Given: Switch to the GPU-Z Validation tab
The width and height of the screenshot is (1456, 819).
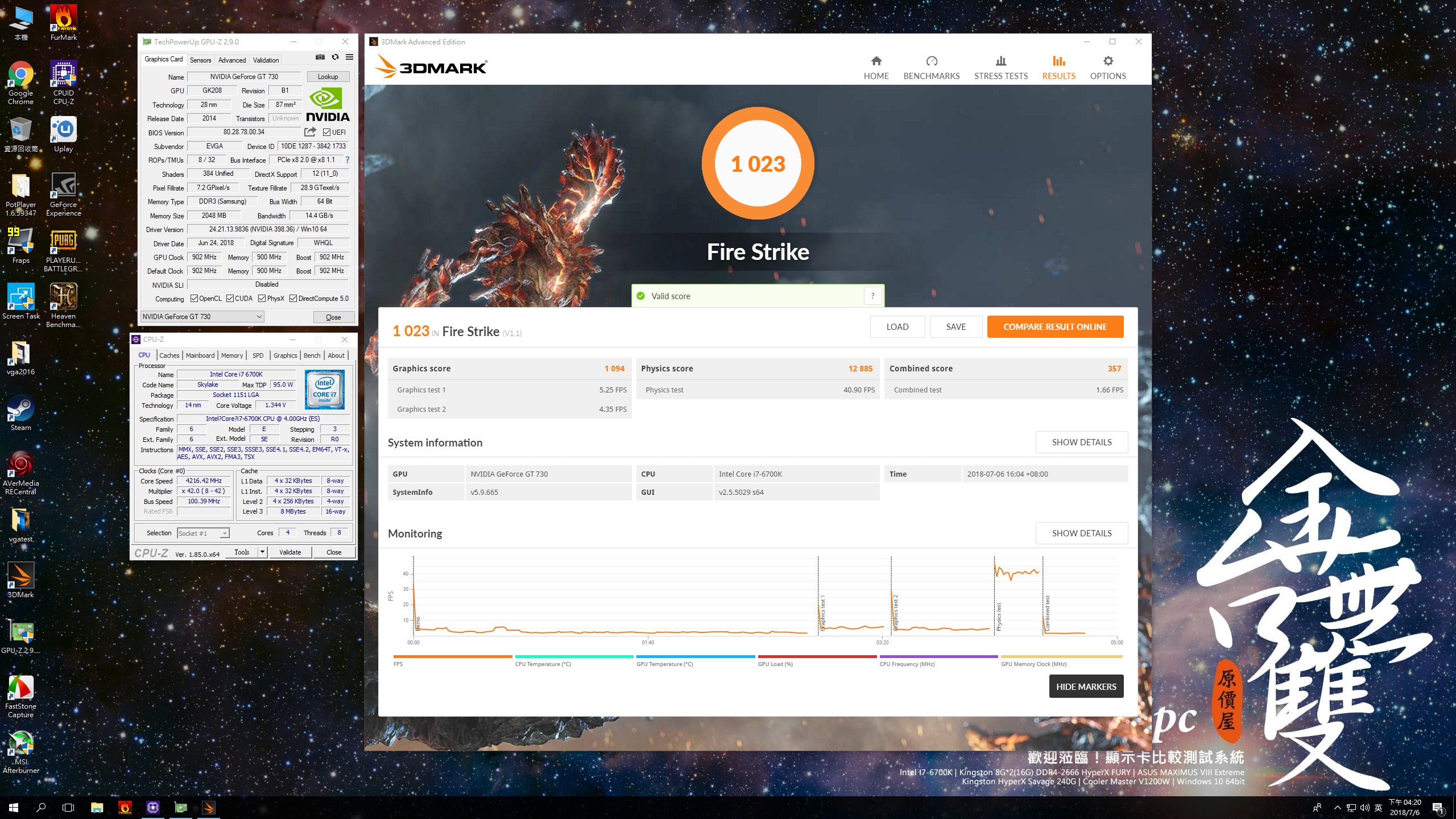Looking at the screenshot, I should pyautogui.click(x=266, y=60).
